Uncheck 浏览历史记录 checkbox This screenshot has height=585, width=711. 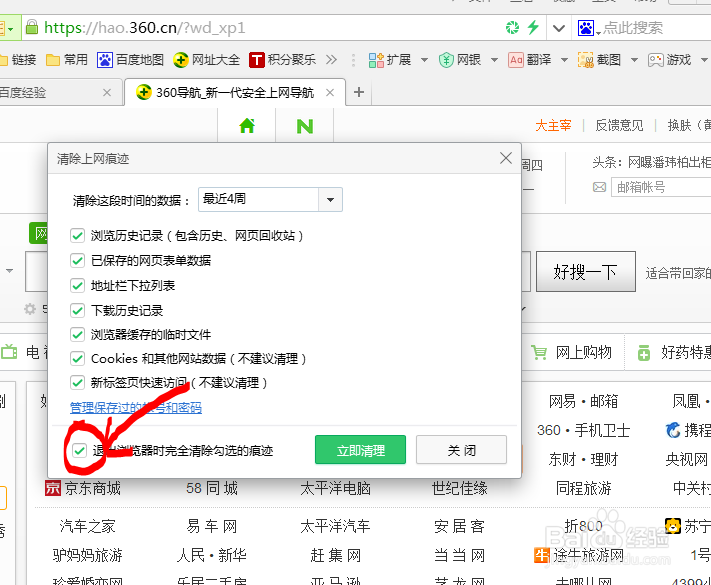tap(78, 235)
